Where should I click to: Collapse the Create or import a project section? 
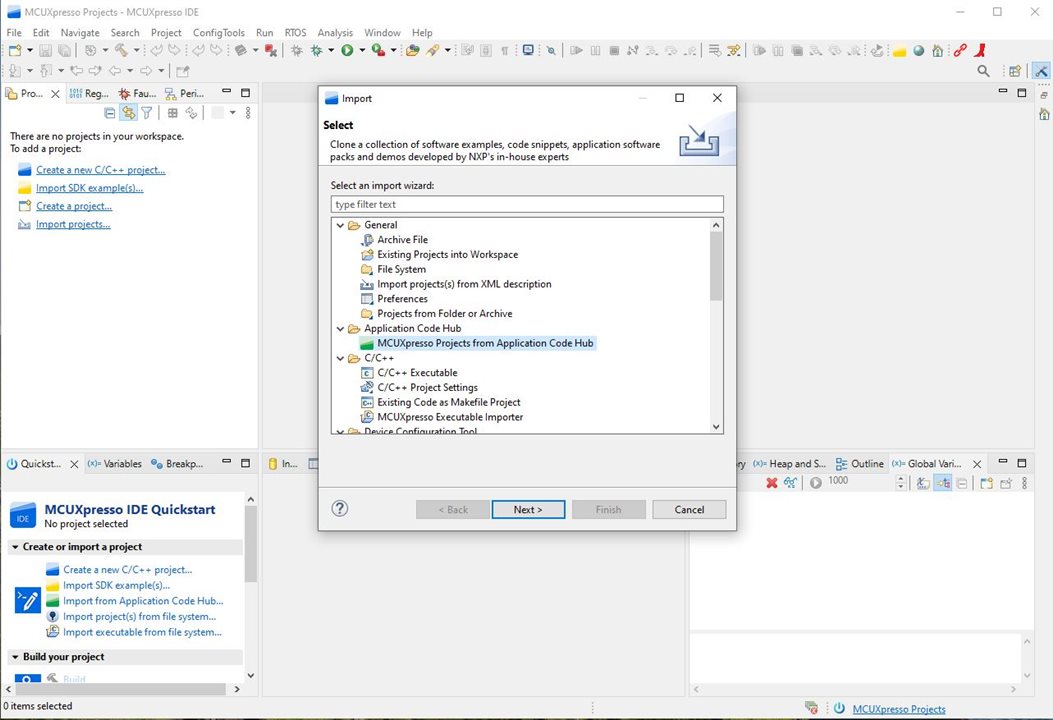(x=15, y=547)
